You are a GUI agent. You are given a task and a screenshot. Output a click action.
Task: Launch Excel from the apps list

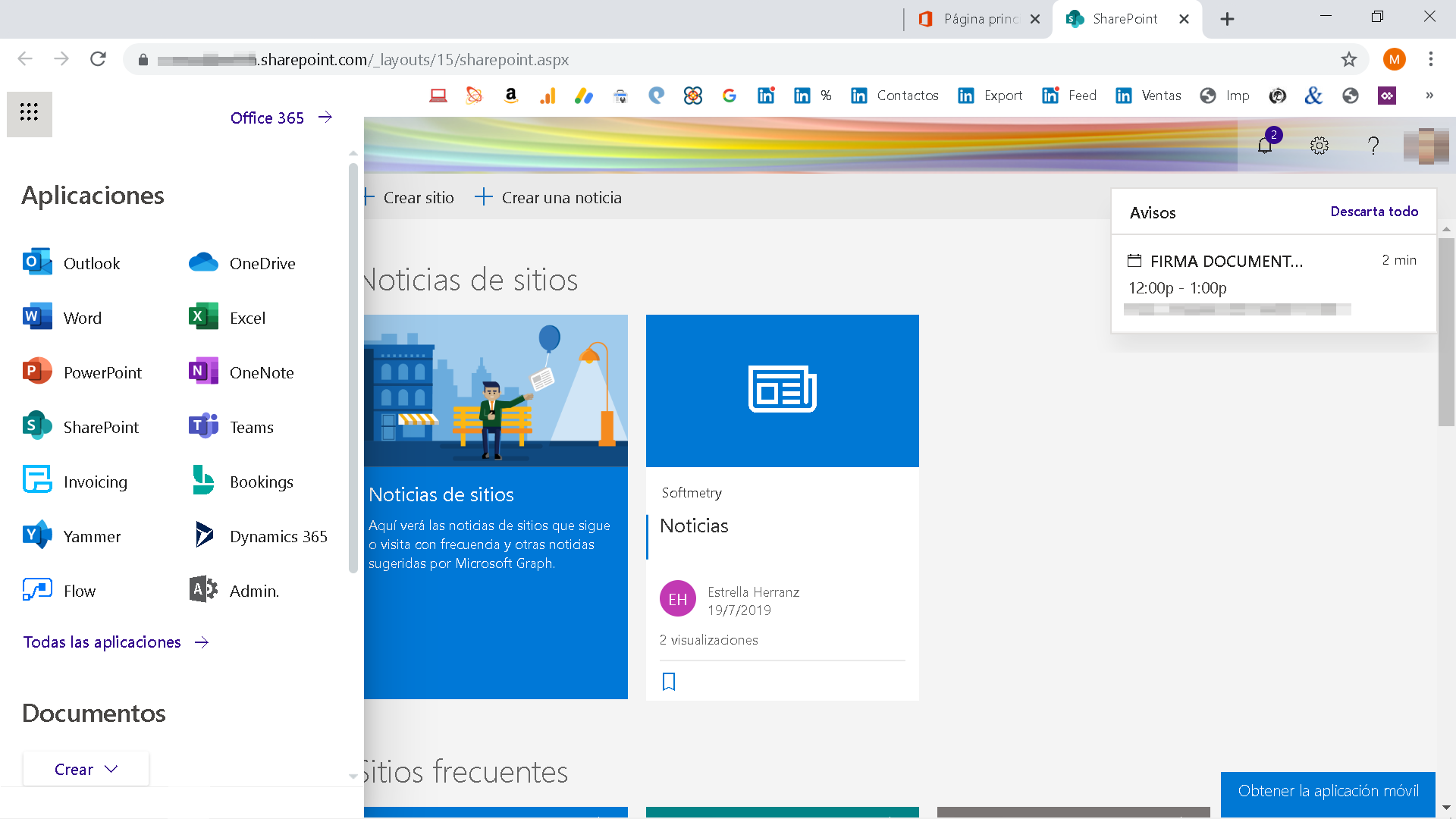[x=227, y=318]
